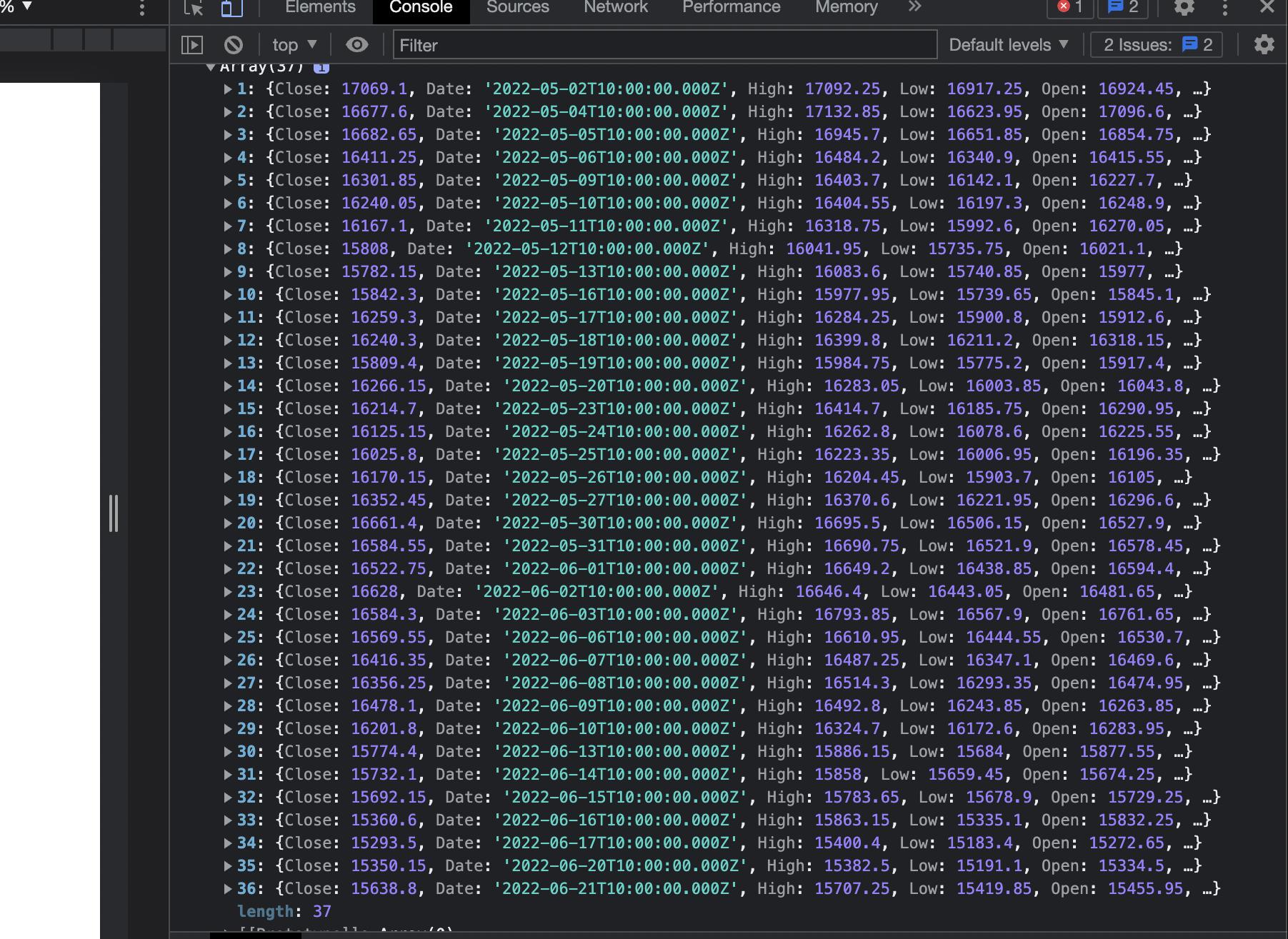Open the DevTools three-dot customize menu
1288x939 pixels.
click(x=1225, y=8)
